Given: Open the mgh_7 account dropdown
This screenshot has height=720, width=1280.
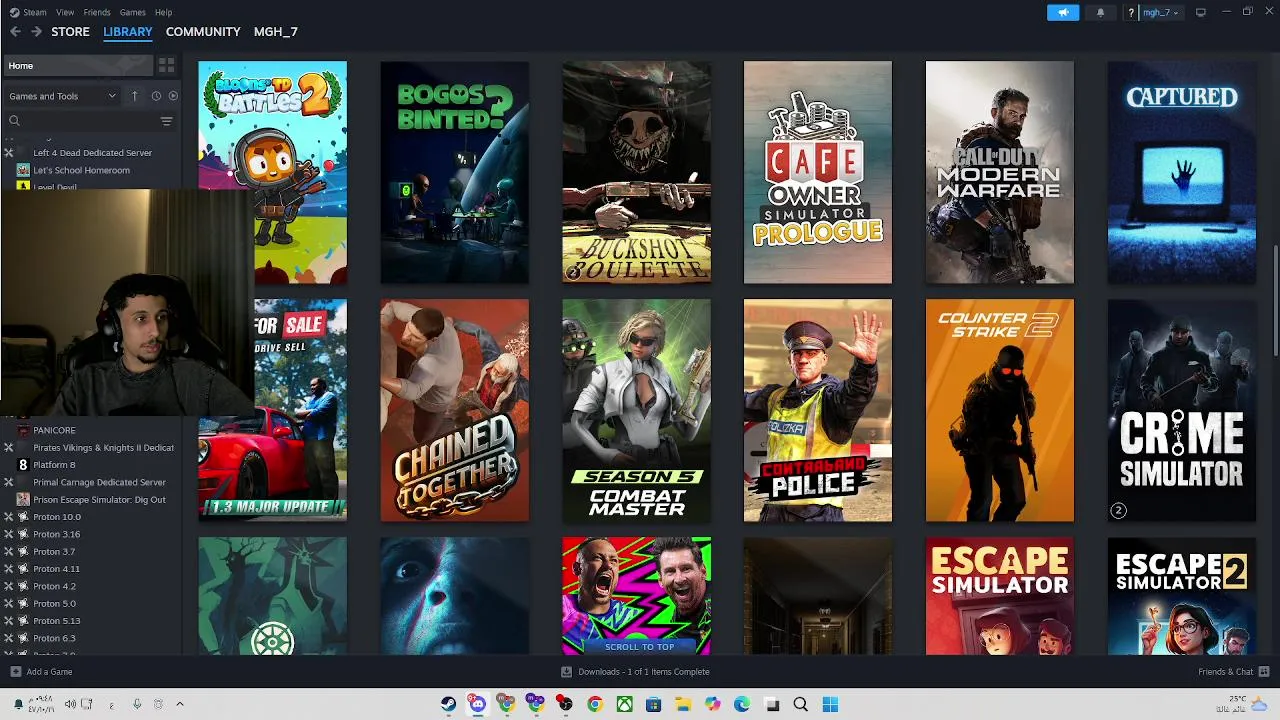Looking at the screenshot, I should [x=1160, y=12].
